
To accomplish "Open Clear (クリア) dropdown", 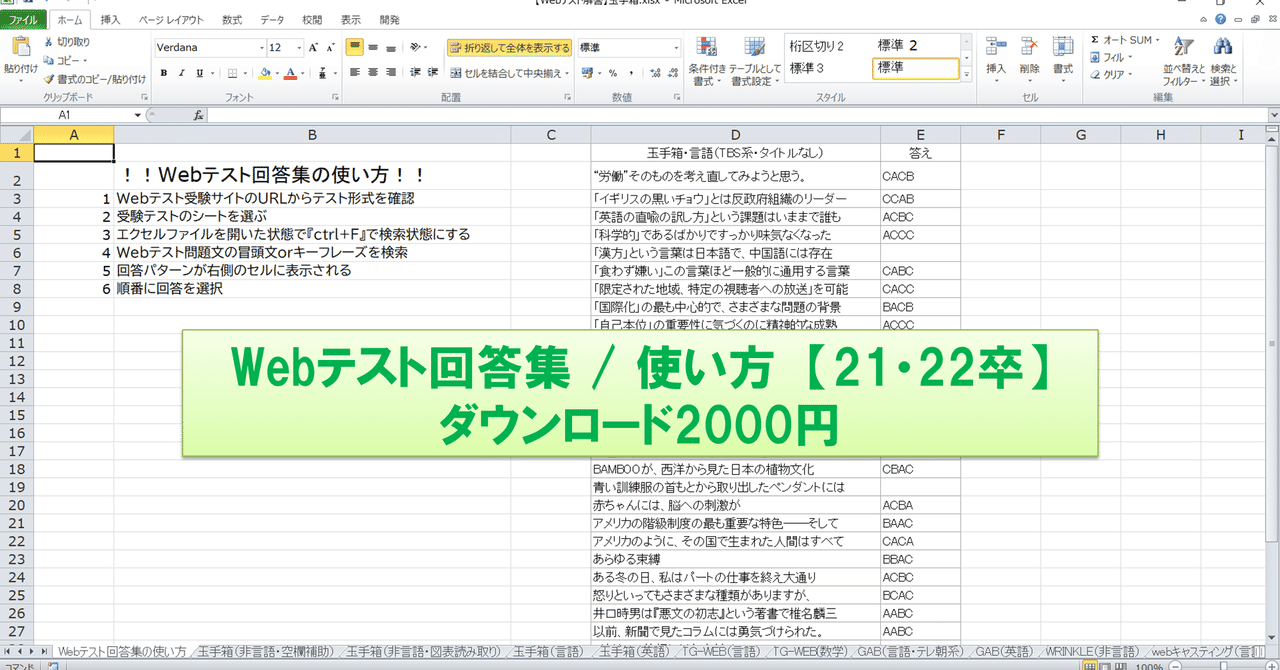I will click(x=1112, y=75).
